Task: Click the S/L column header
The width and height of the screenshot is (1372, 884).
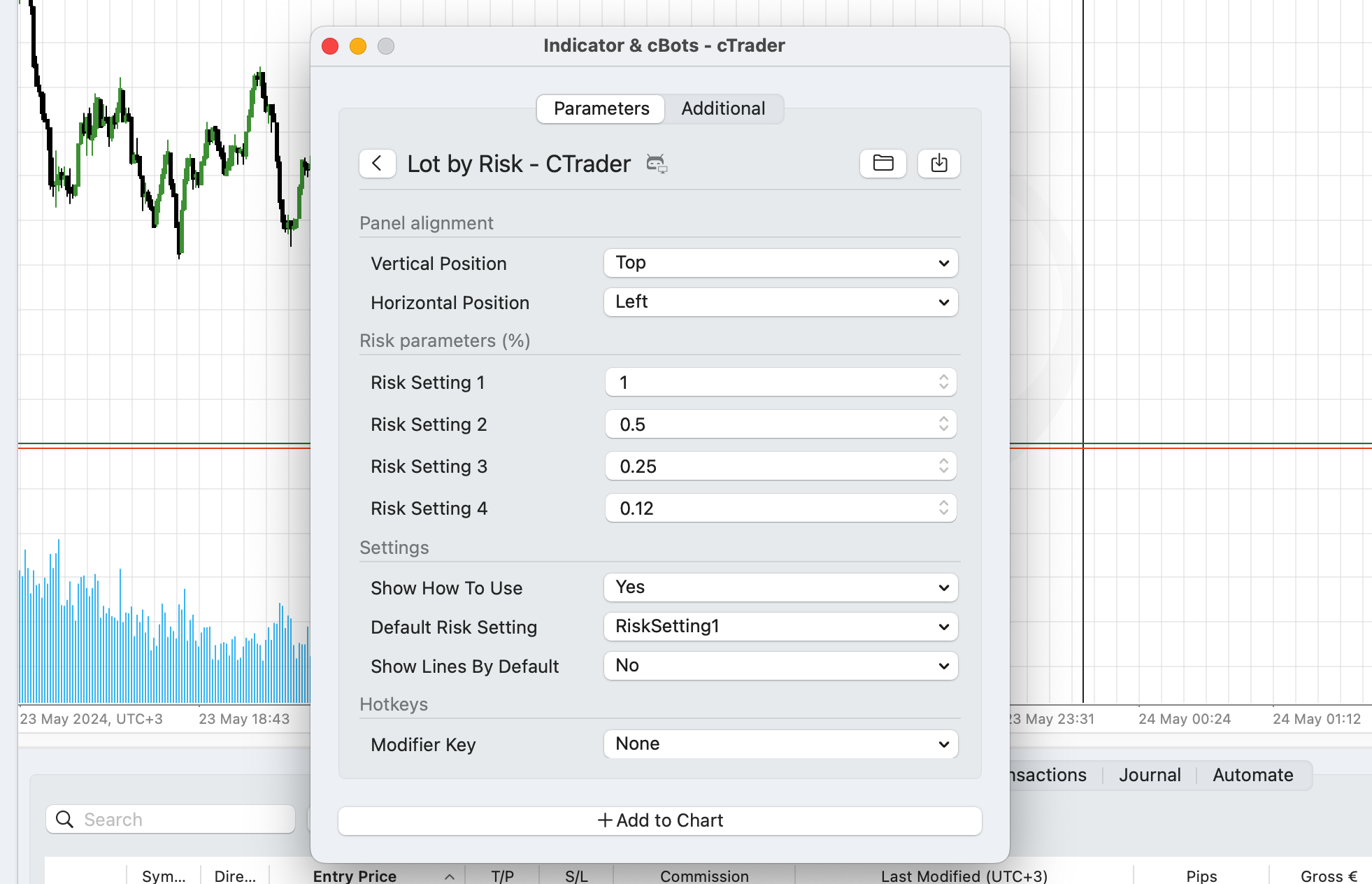Action: (576, 876)
